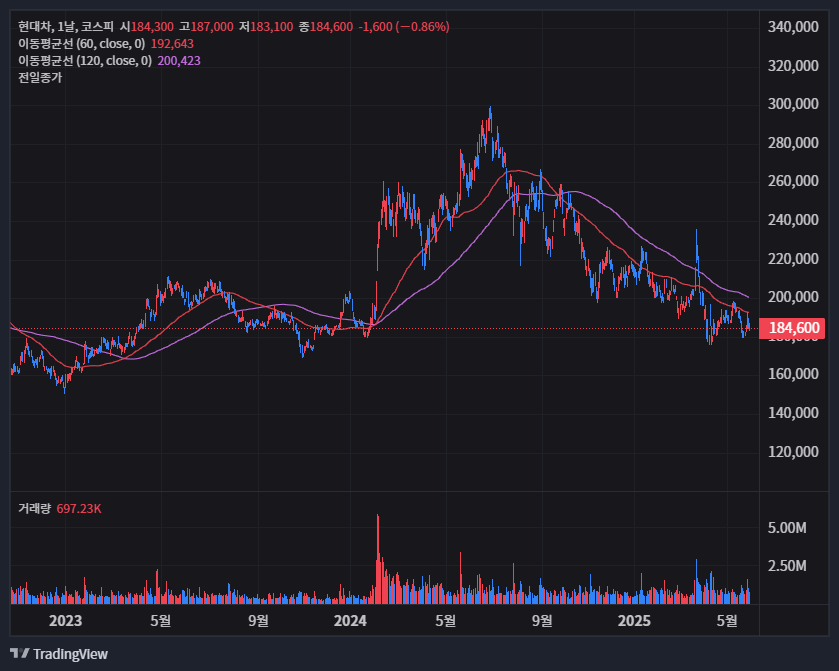The image size is (839, 671).
Task: Click the change value -1,600 (−0.86%)
Action: coord(404,27)
